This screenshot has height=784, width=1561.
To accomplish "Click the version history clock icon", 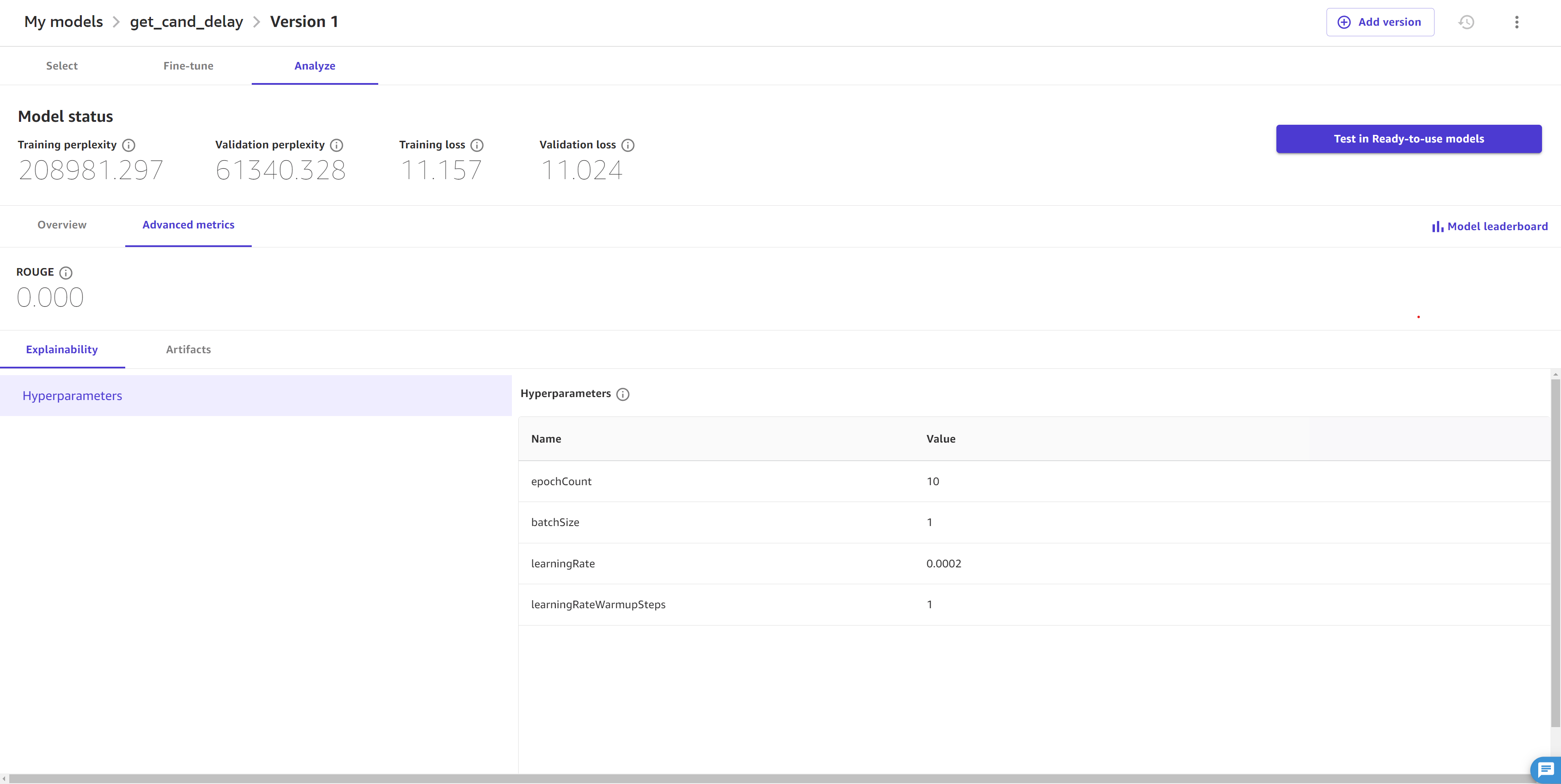I will [1467, 21].
